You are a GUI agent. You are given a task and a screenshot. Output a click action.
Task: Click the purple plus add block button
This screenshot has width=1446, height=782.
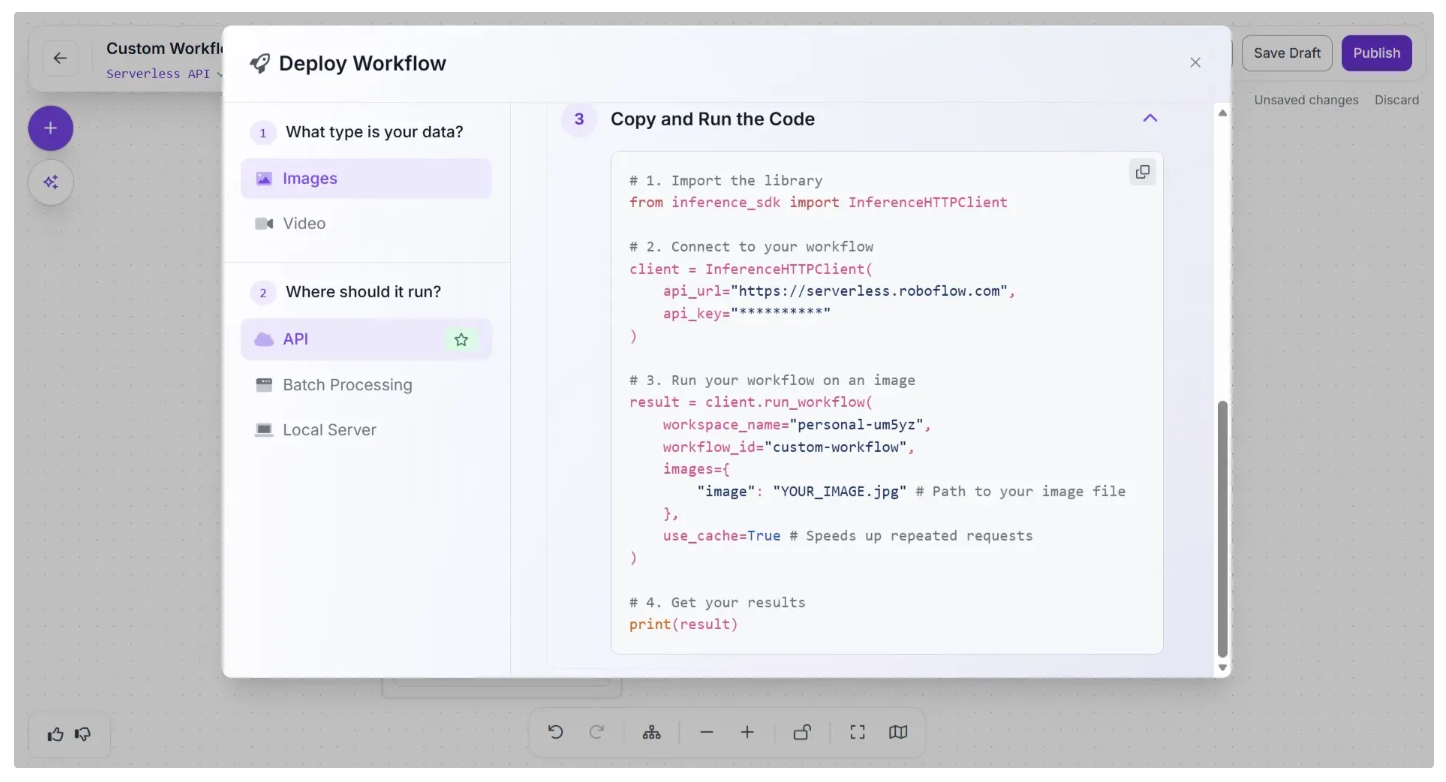51,129
